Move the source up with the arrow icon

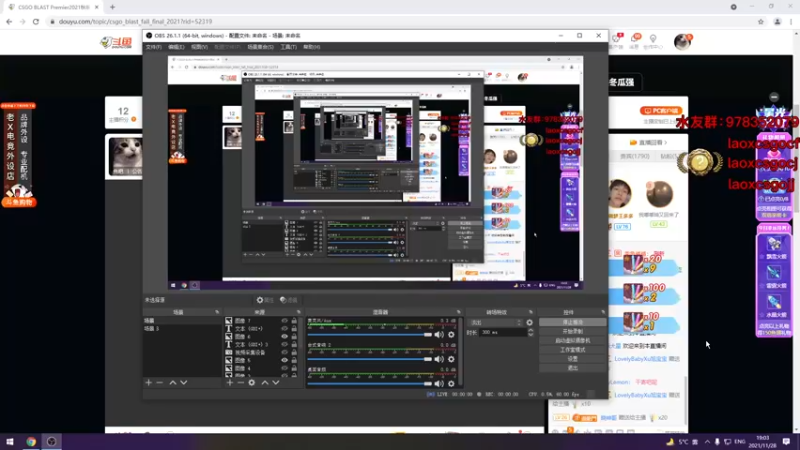[x=265, y=383]
